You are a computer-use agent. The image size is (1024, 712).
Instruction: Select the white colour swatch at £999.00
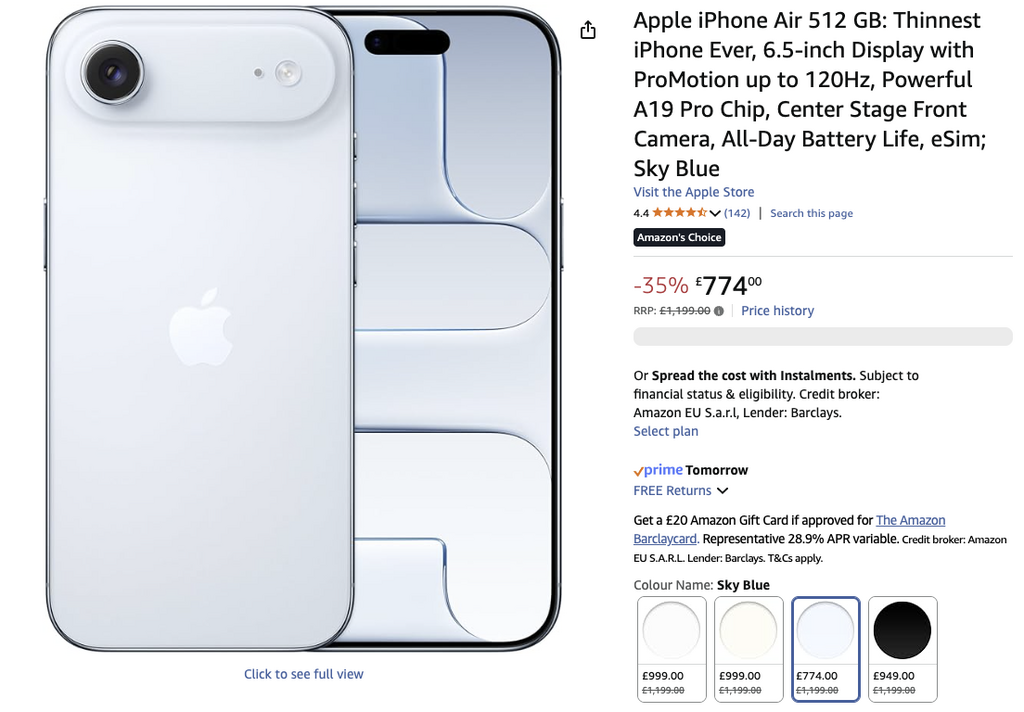coord(671,649)
